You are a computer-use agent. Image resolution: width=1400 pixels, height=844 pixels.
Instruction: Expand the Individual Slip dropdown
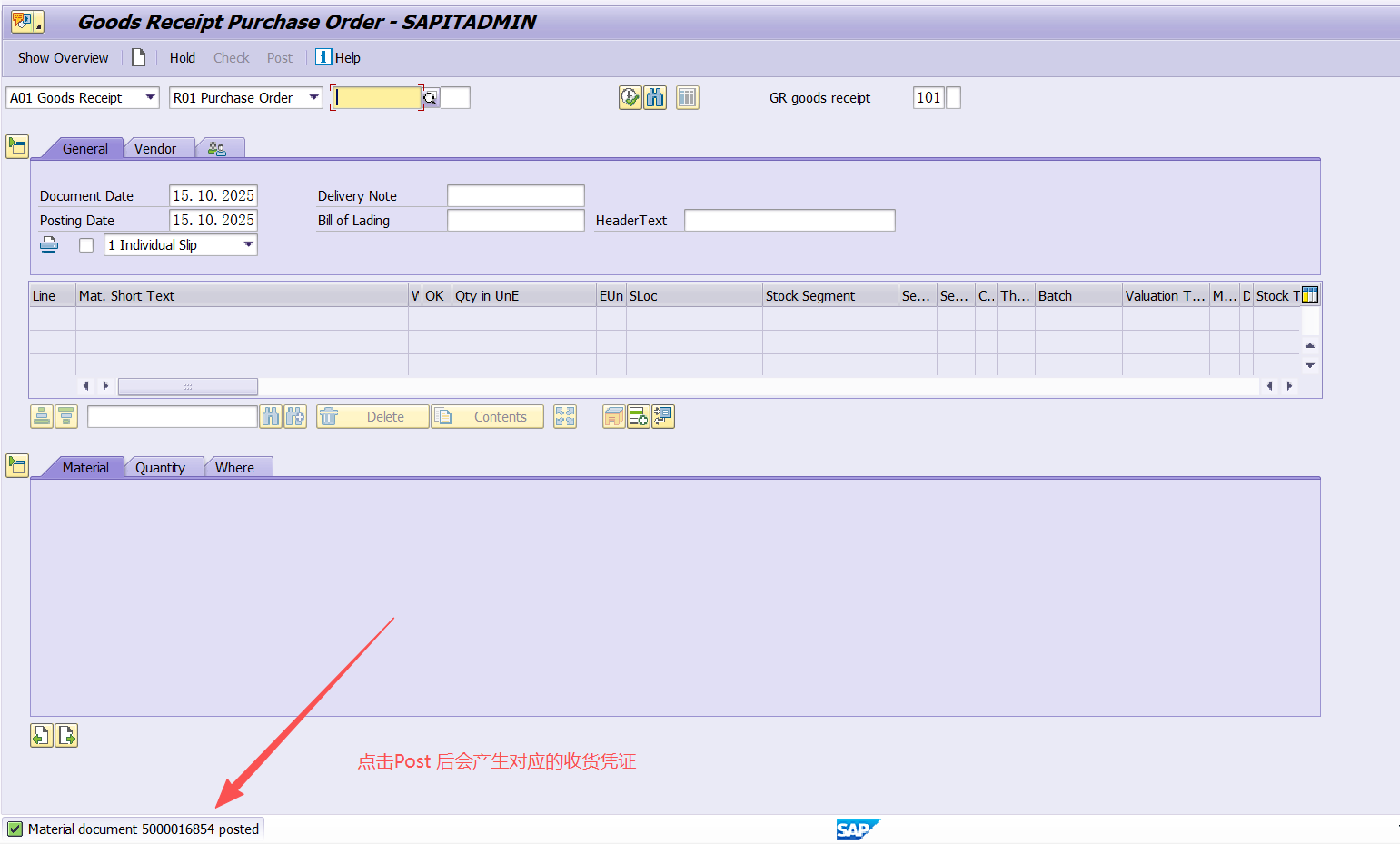pyautogui.click(x=248, y=244)
